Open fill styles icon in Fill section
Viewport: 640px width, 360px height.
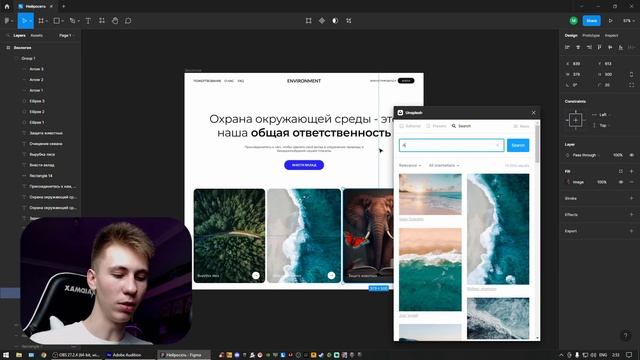(x=621, y=171)
